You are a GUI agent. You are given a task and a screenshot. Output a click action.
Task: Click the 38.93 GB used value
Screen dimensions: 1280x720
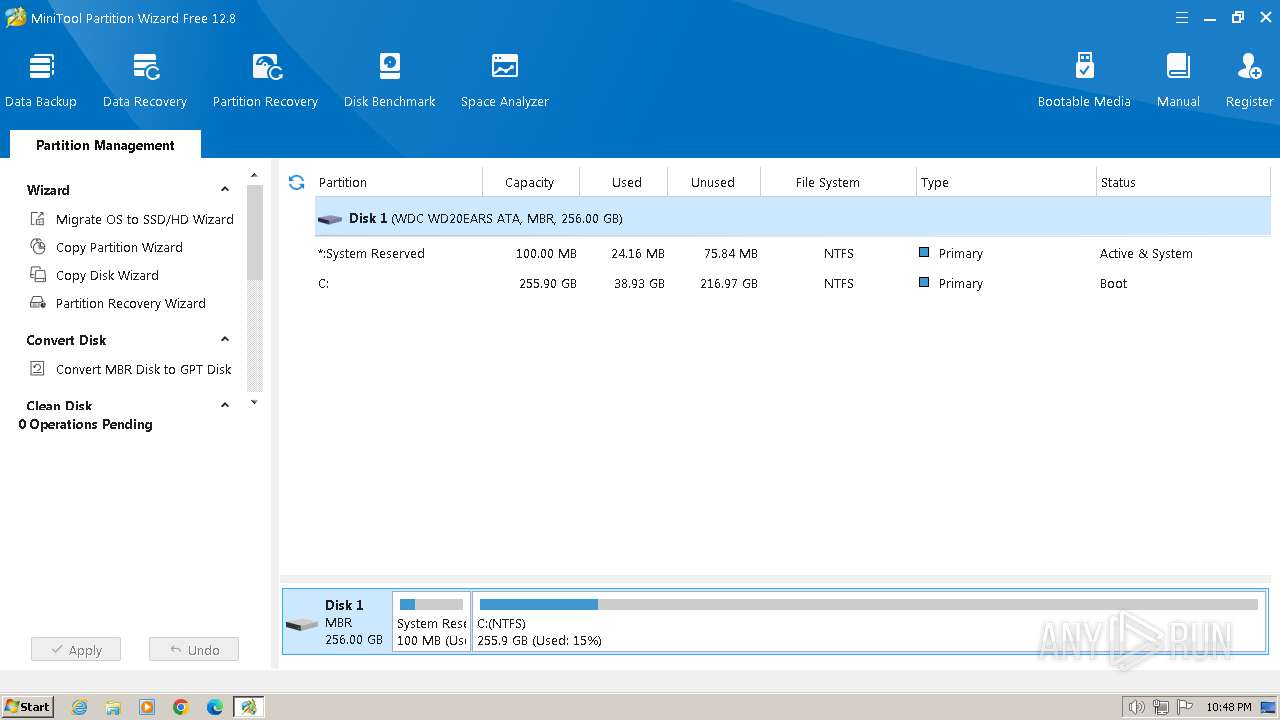[640, 283]
